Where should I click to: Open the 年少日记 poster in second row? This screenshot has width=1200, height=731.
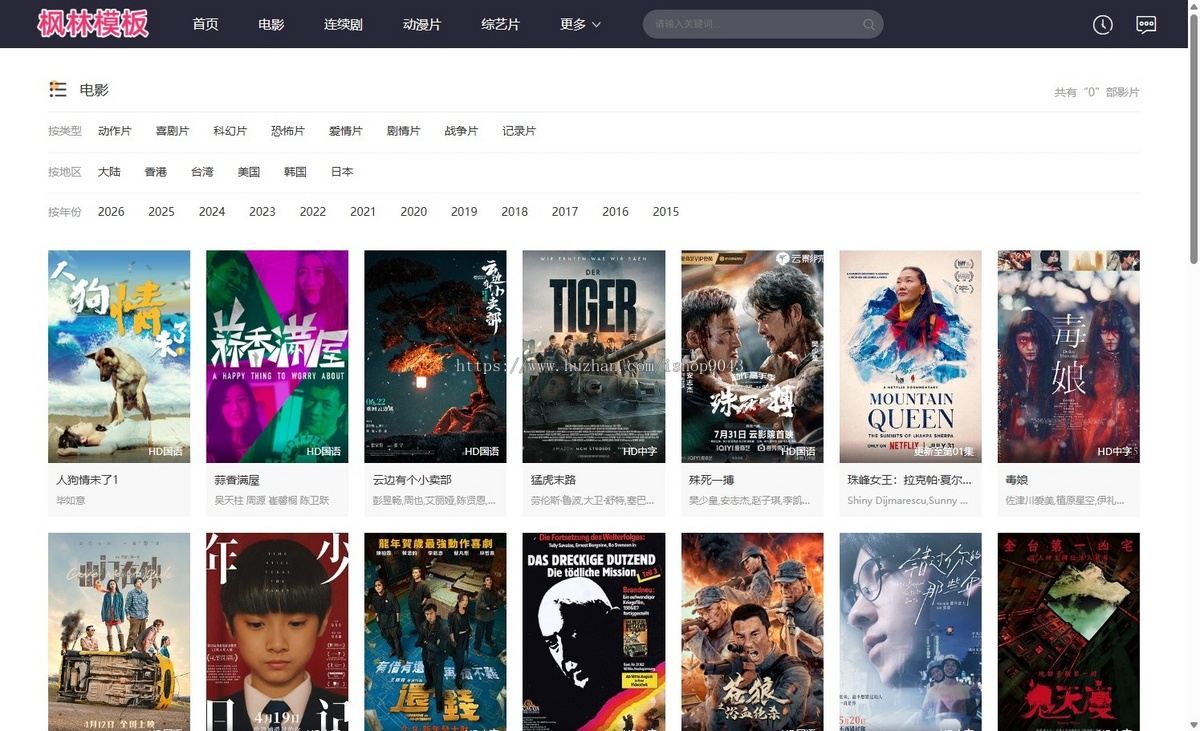[277, 632]
